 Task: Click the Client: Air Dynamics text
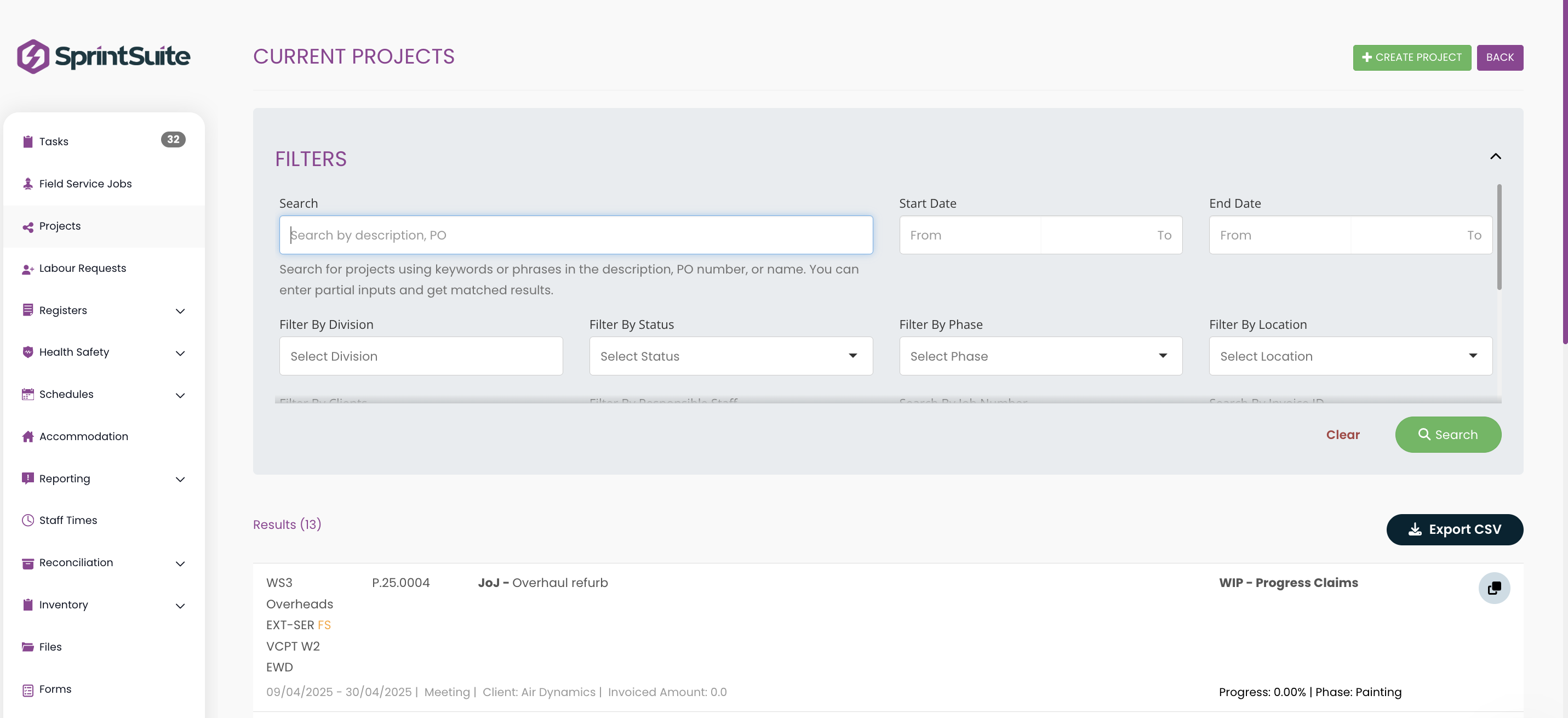(539, 692)
